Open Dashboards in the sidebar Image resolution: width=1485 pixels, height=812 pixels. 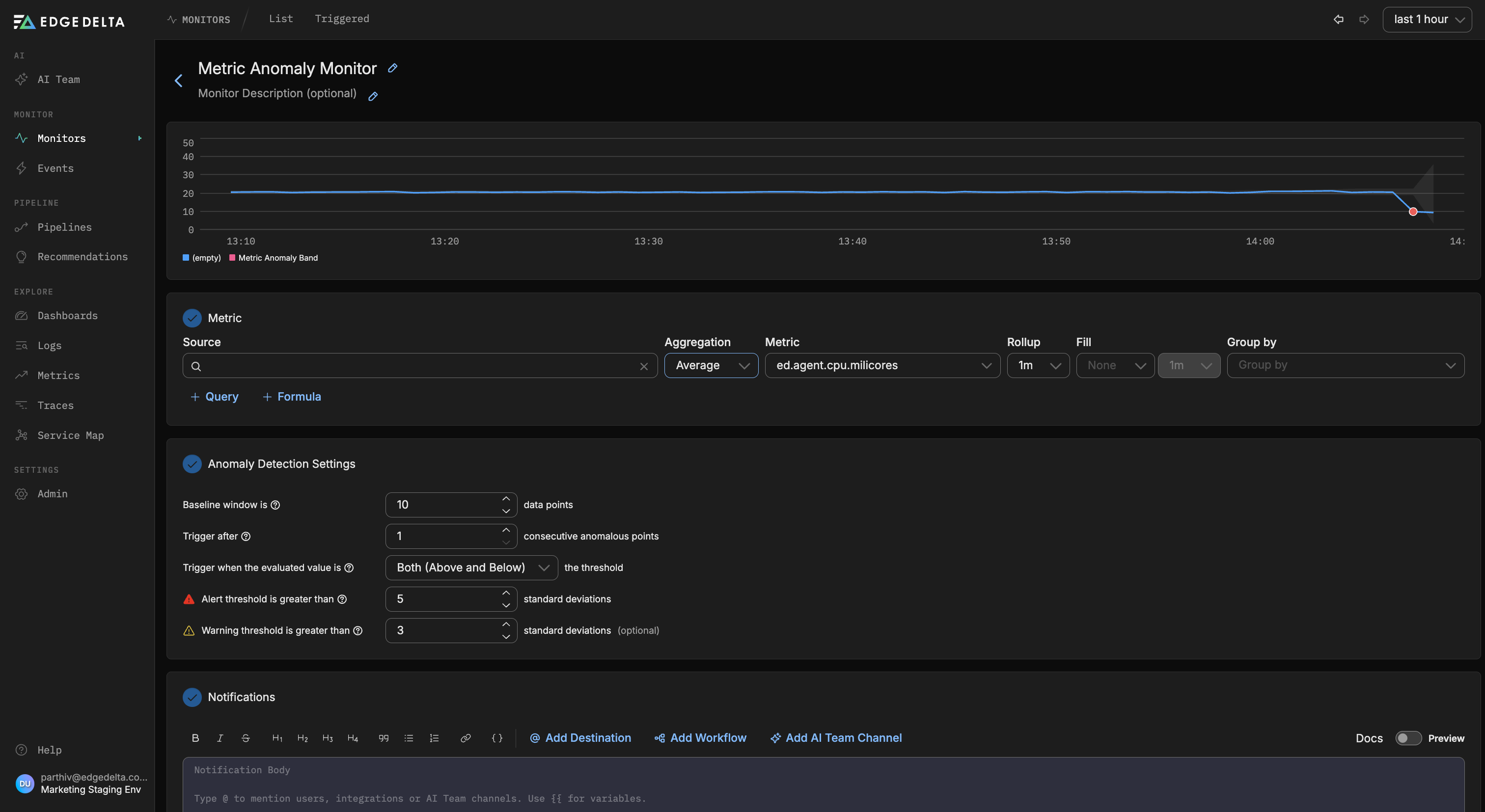tap(67, 315)
